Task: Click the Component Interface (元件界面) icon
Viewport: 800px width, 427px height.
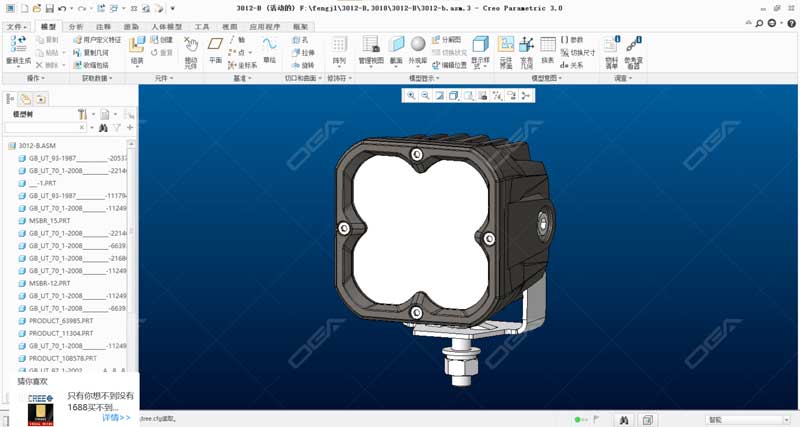Action: pos(506,44)
